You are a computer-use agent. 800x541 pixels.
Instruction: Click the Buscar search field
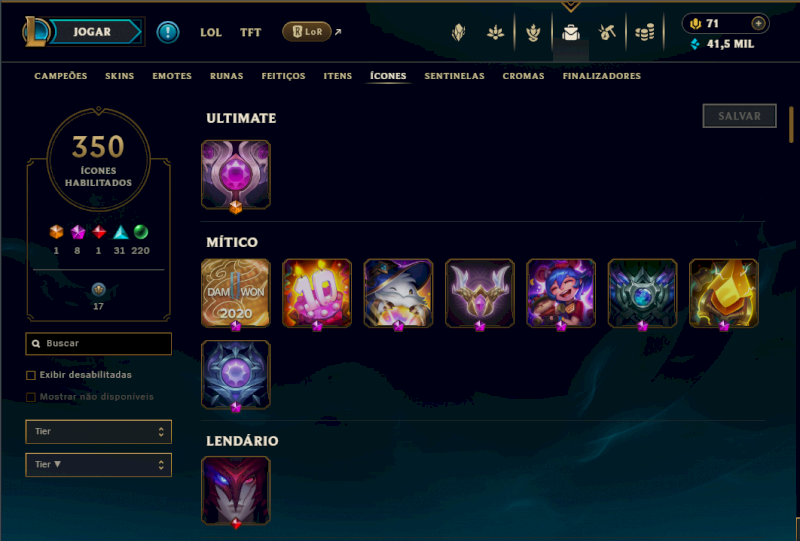(x=98, y=343)
